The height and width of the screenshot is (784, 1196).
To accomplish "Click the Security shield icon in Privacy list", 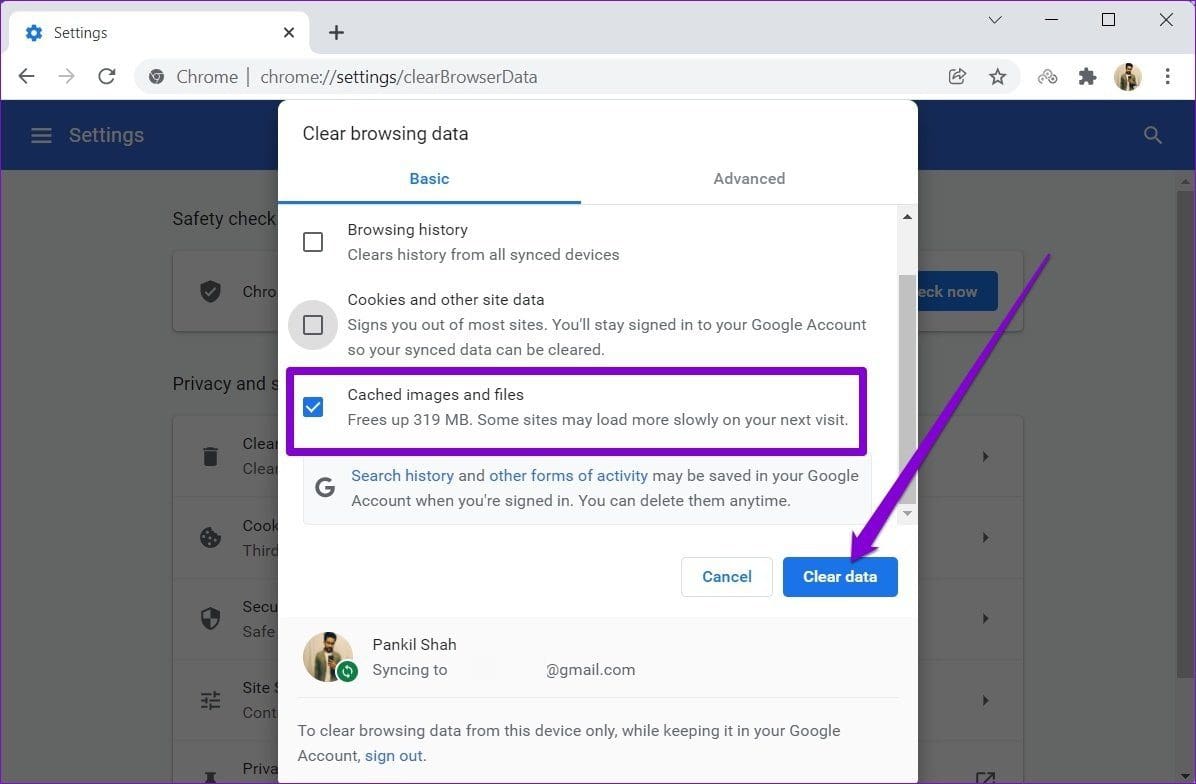I will point(211,619).
